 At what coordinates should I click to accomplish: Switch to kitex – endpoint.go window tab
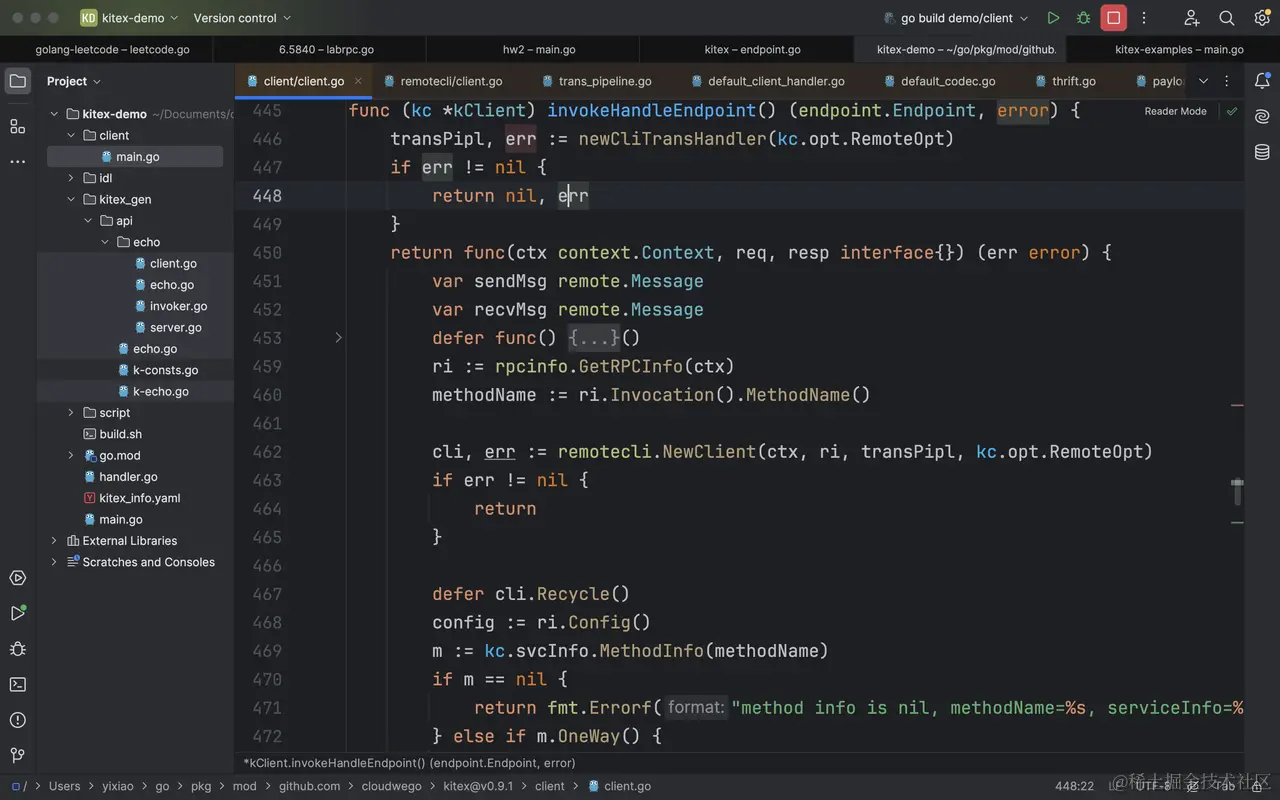coord(752,49)
